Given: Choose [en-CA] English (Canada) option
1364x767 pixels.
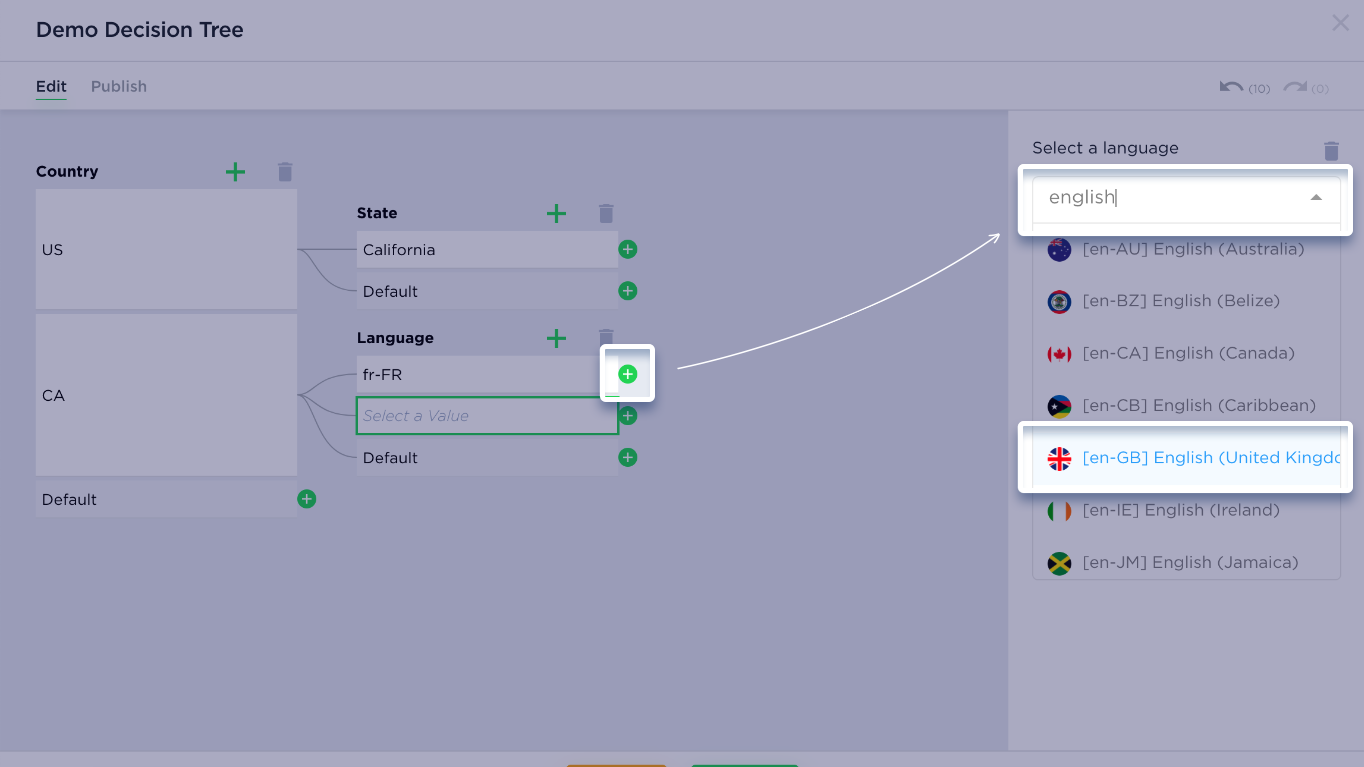Looking at the screenshot, I should tap(1186, 353).
